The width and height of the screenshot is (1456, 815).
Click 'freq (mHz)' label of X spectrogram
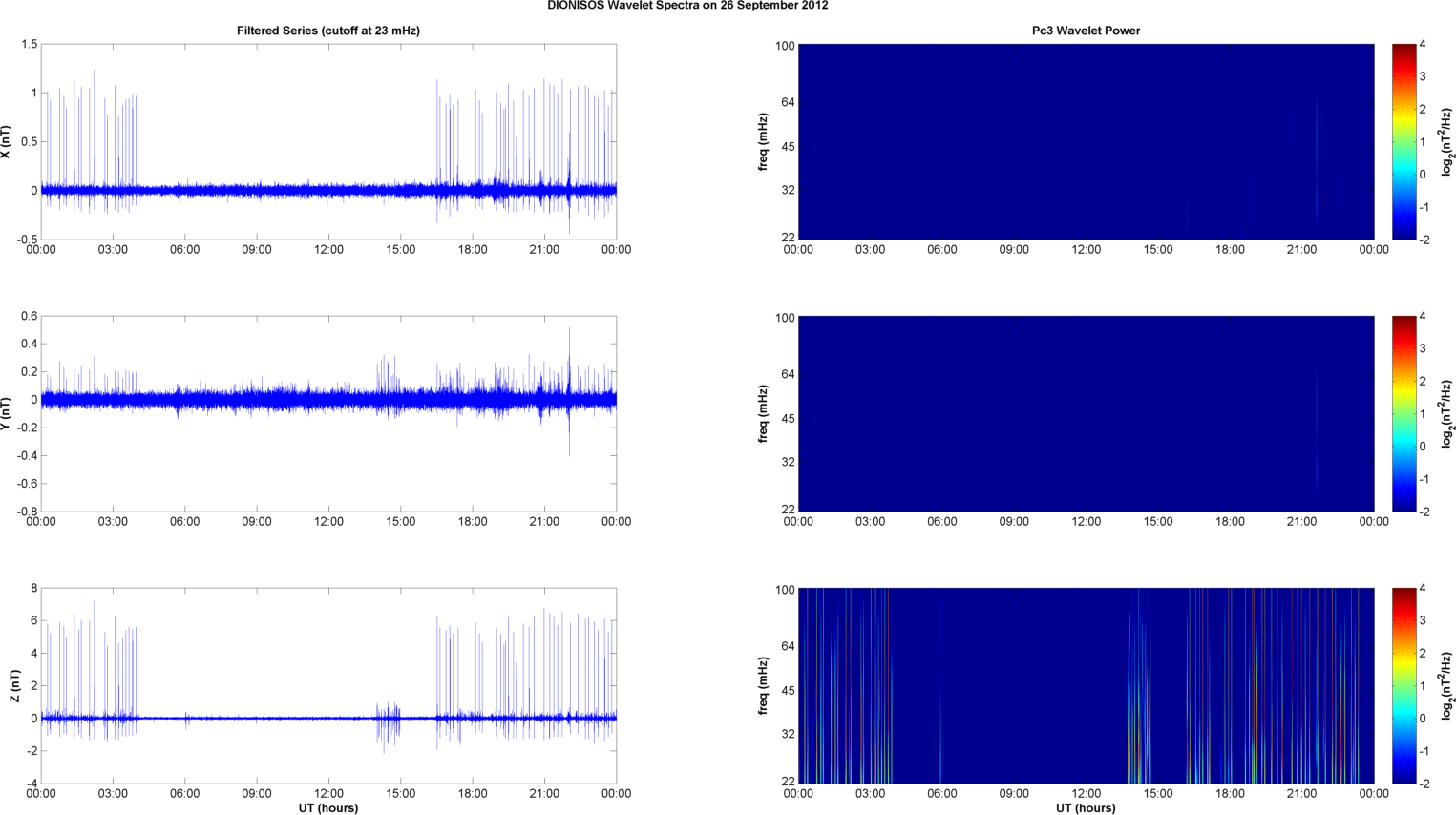(x=764, y=142)
